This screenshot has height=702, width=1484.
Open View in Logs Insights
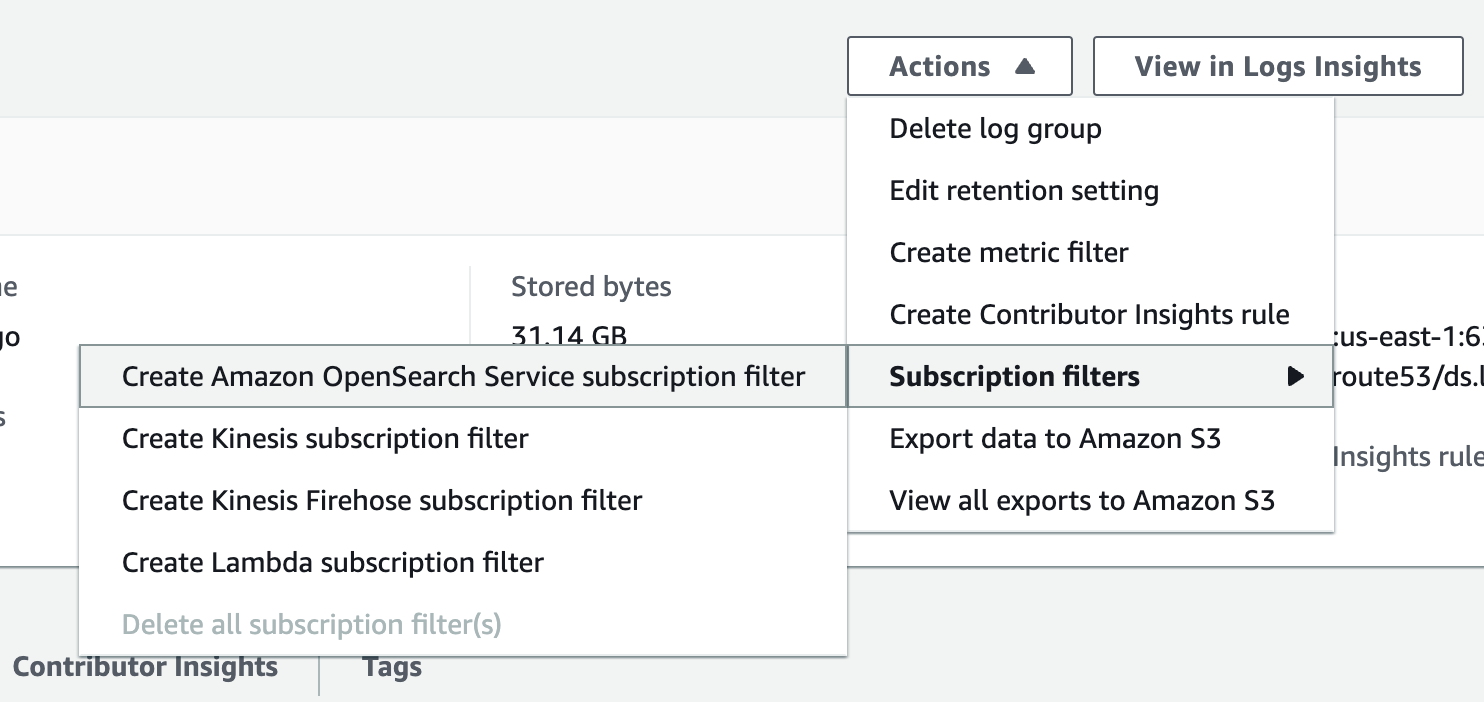click(x=1277, y=66)
